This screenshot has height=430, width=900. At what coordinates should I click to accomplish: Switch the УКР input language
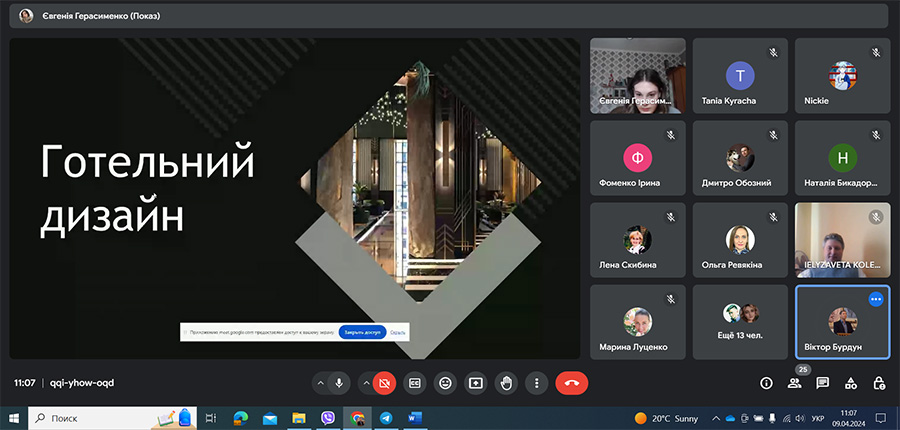[818, 418]
